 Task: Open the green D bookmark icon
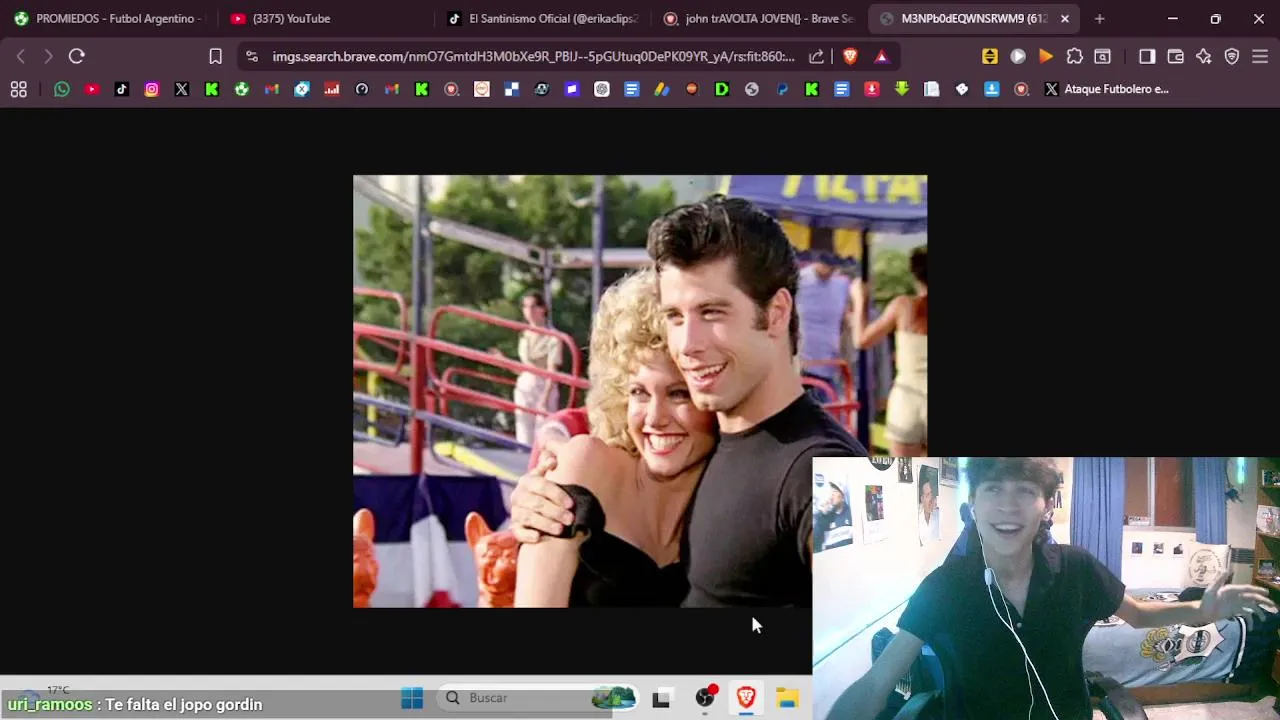(x=722, y=89)
